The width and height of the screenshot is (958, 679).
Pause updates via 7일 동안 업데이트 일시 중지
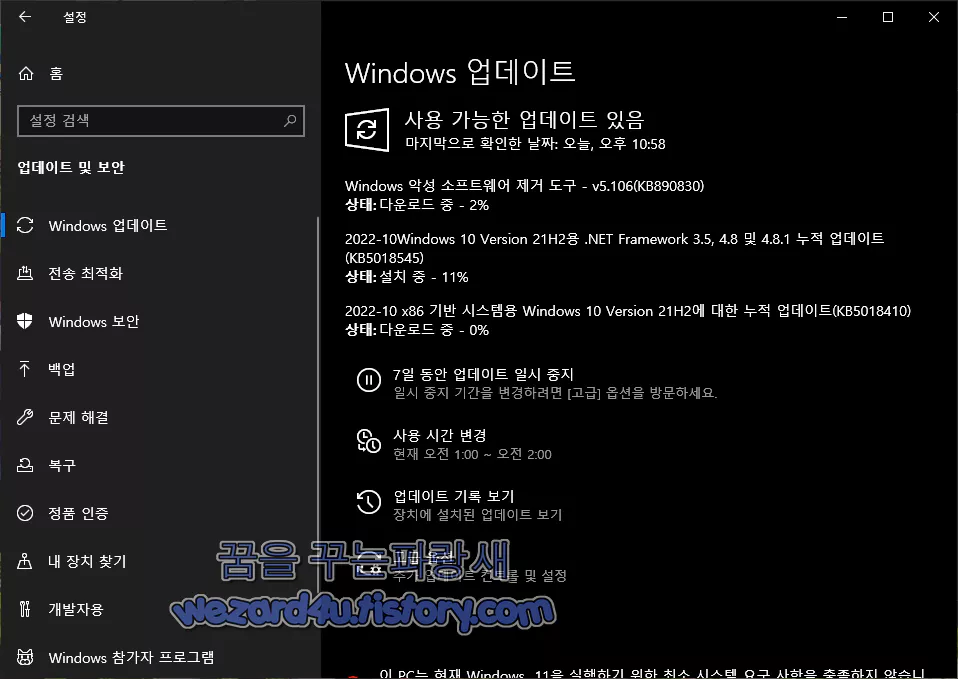coord(483,374)
